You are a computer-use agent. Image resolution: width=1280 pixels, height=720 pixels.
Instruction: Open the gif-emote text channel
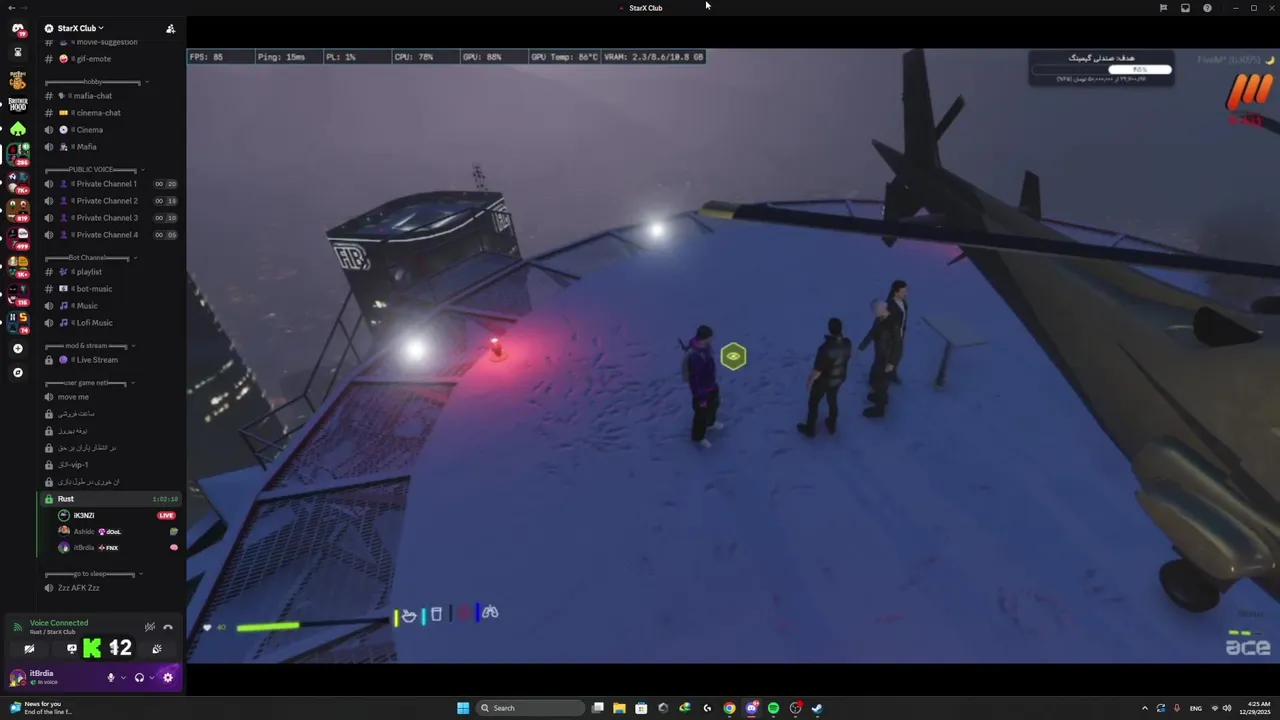tap(110, 59)
